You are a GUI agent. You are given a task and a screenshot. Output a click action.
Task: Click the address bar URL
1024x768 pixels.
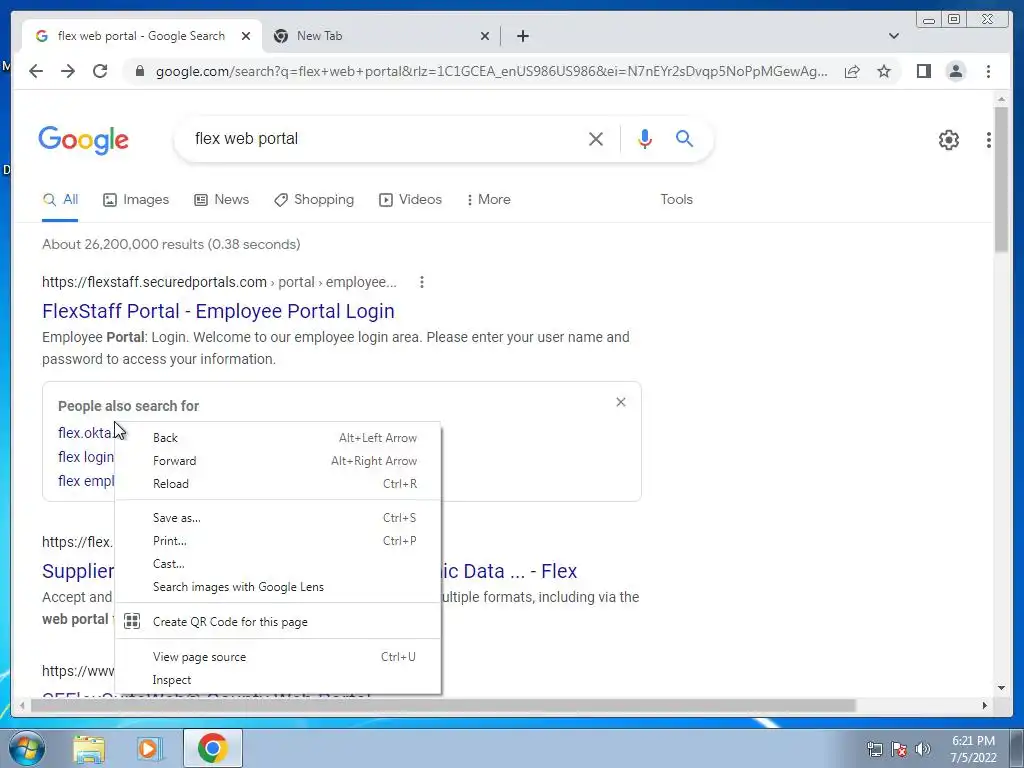point(491,71)
